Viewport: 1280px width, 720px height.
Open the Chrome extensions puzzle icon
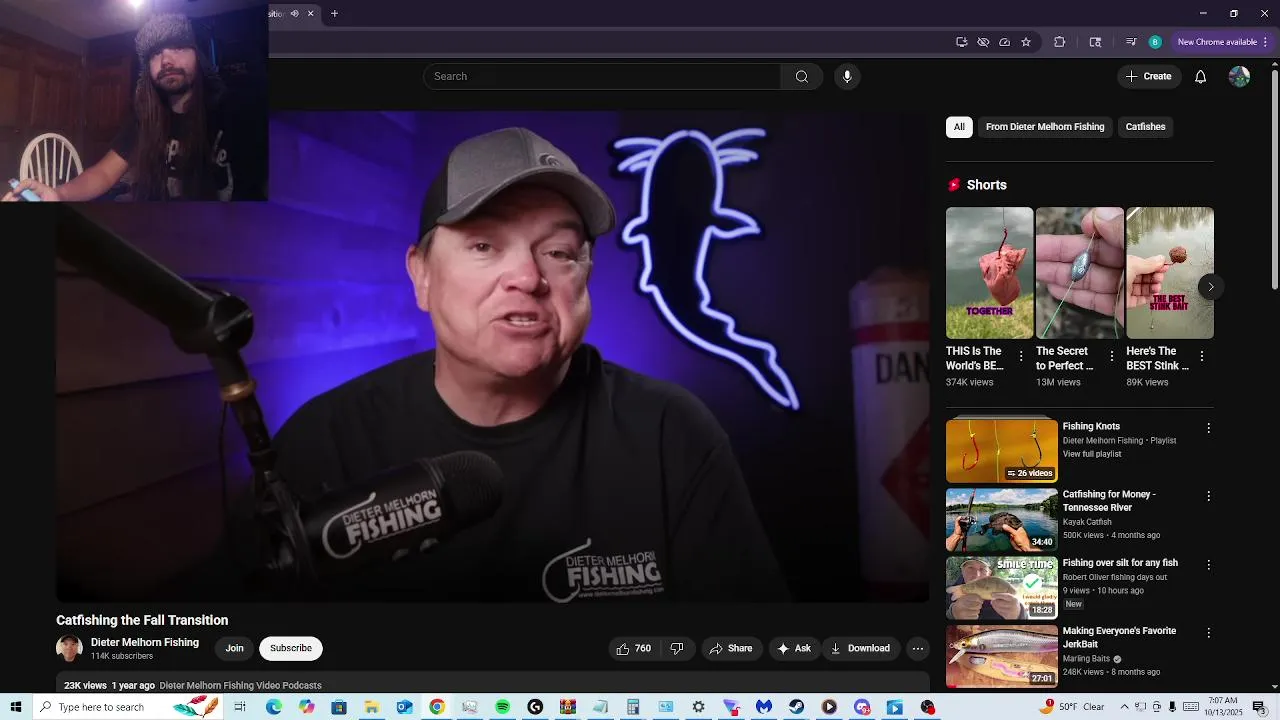(1060, 42)
